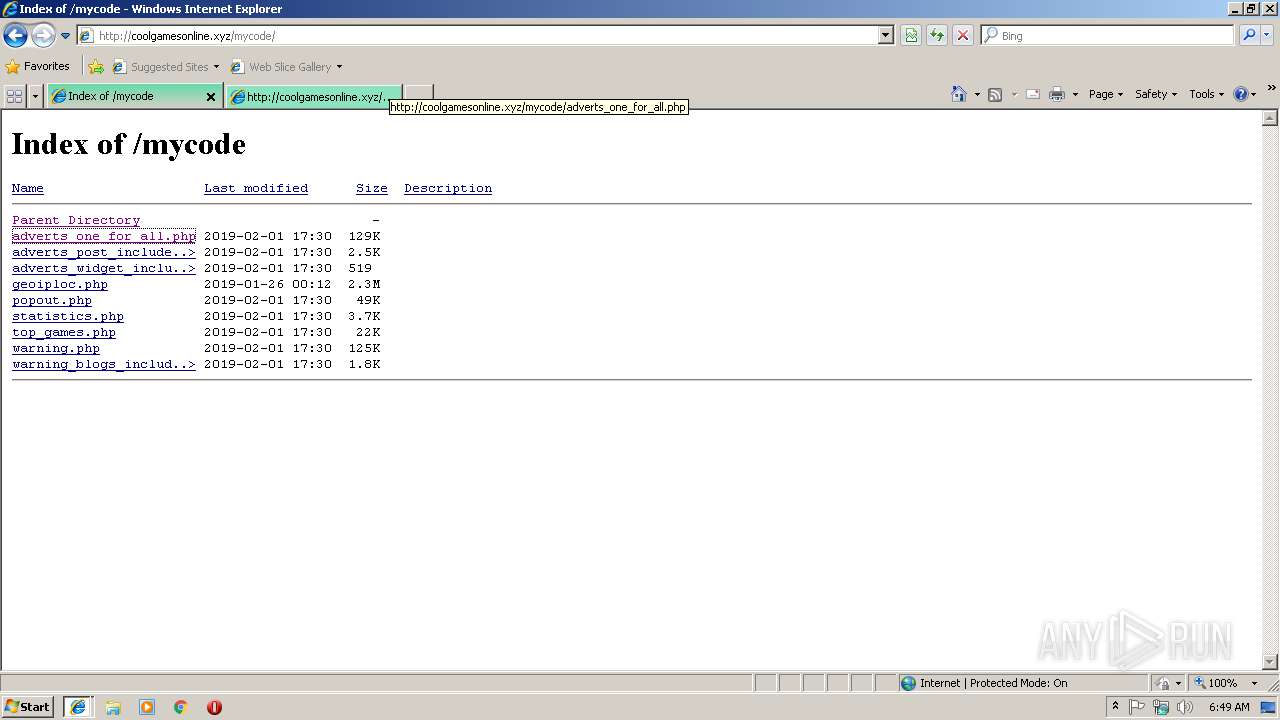1280x720 pixels.
Task: Click the volume speaker tray icon
Action: pyautogui.click(x=1185, y=707)
